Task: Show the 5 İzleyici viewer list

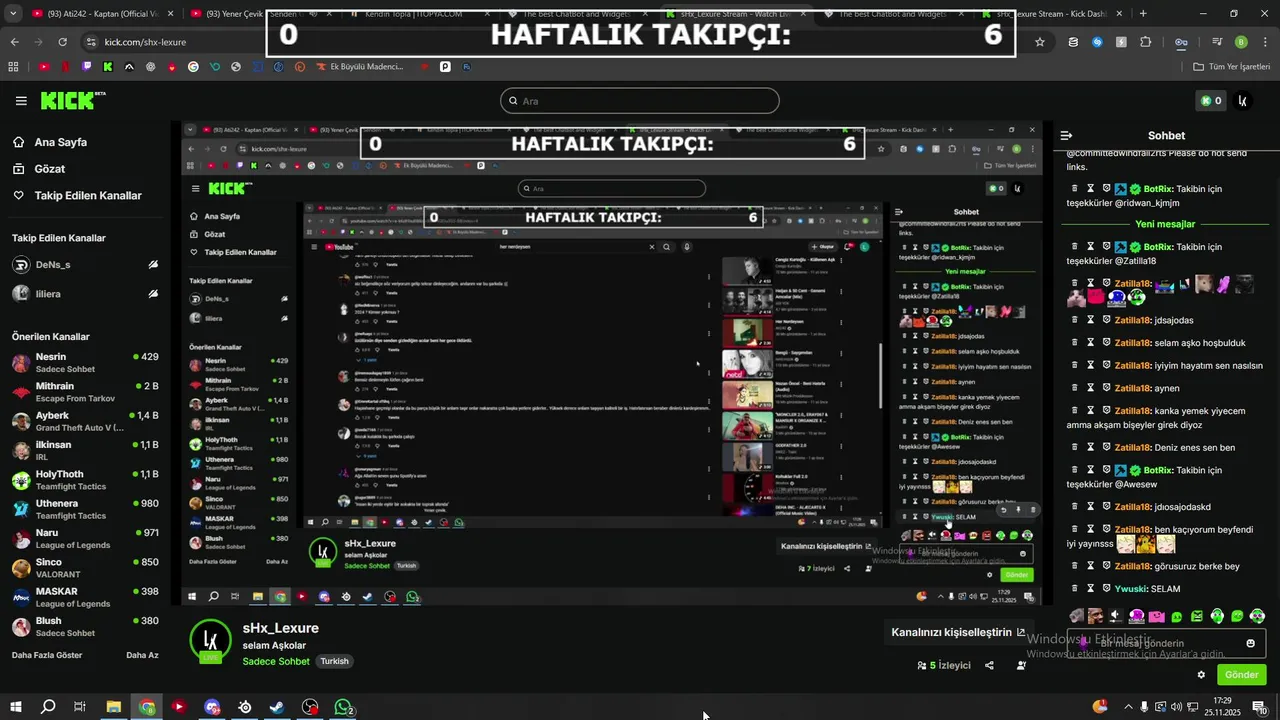Action: [x=944, y=665]
